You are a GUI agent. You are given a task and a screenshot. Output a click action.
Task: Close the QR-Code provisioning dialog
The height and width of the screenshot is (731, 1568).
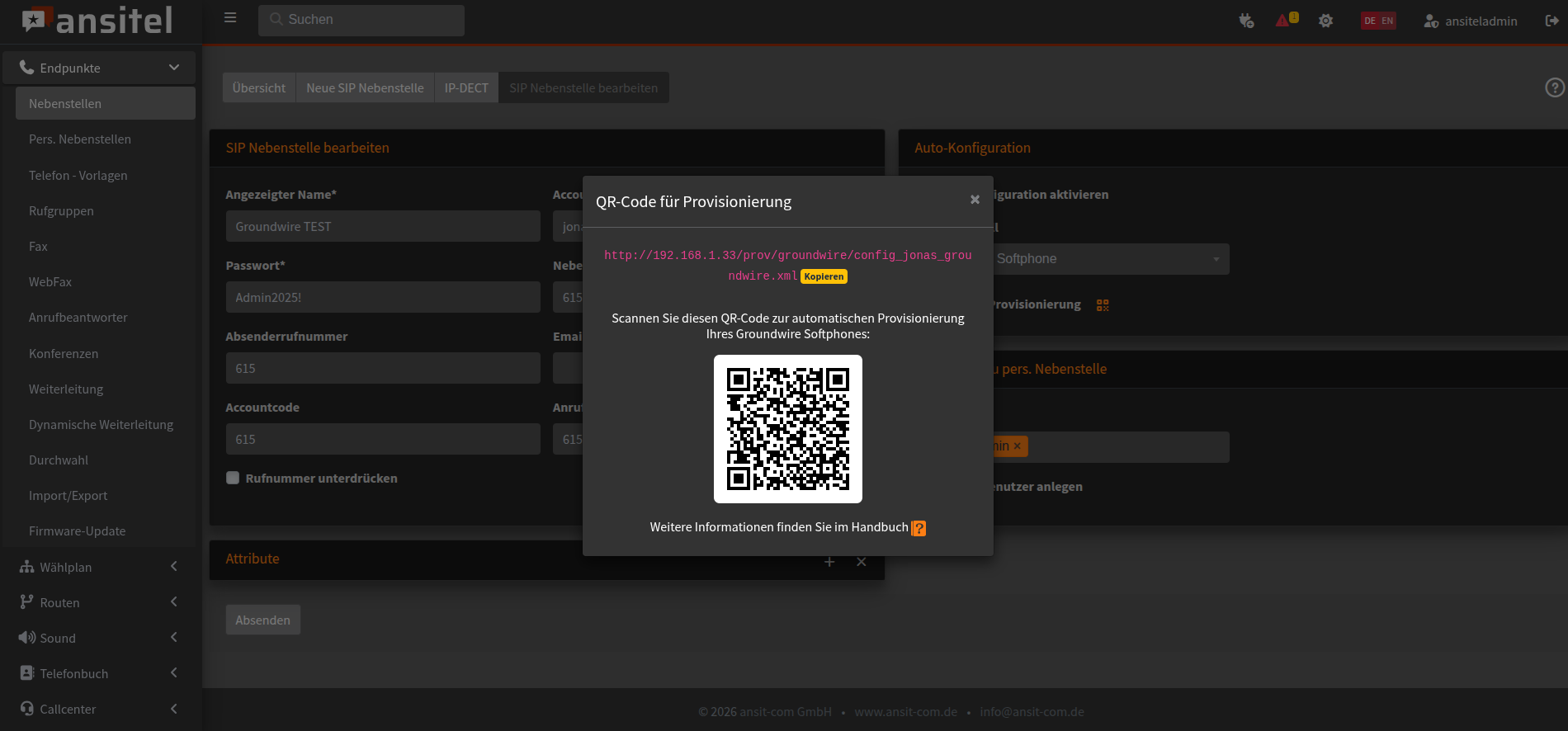tap(975, 200)
